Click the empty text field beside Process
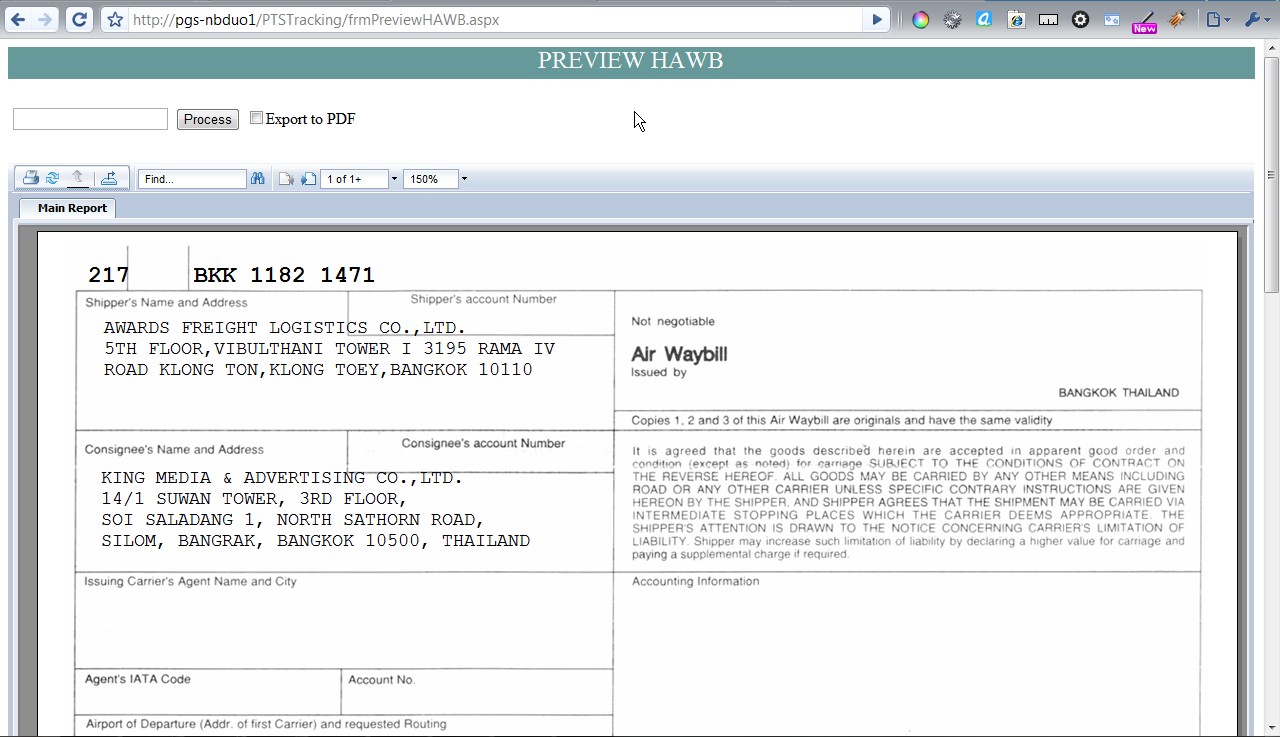 [x=90, y=119]
